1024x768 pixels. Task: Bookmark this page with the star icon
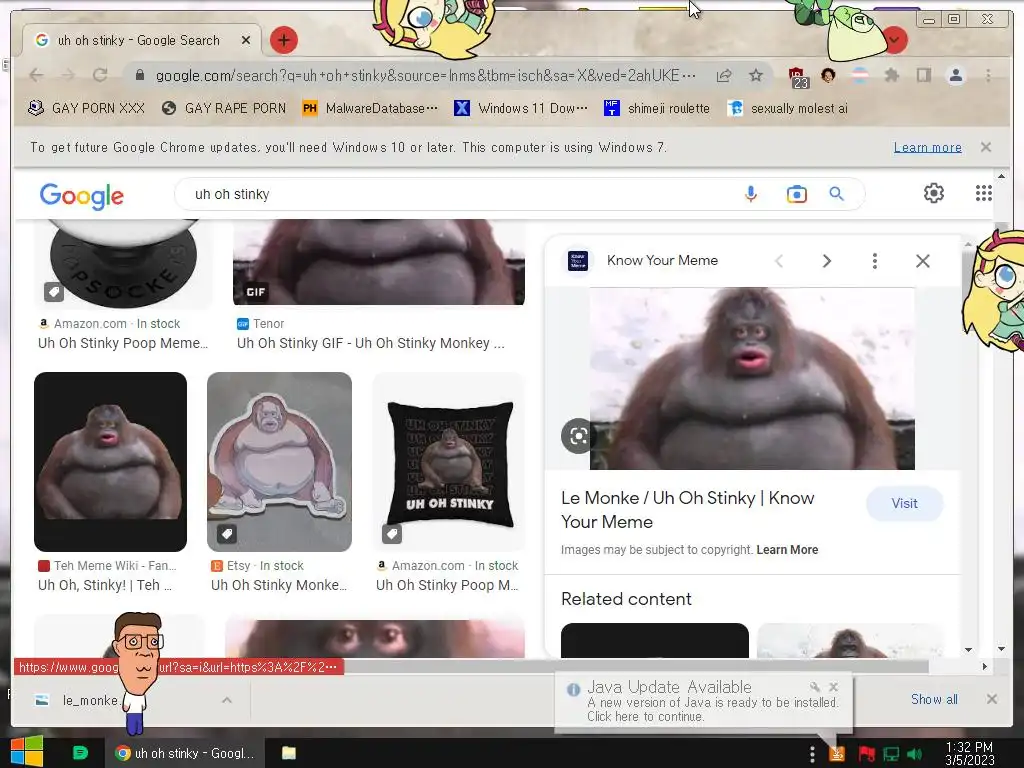(x=756, y=76)
